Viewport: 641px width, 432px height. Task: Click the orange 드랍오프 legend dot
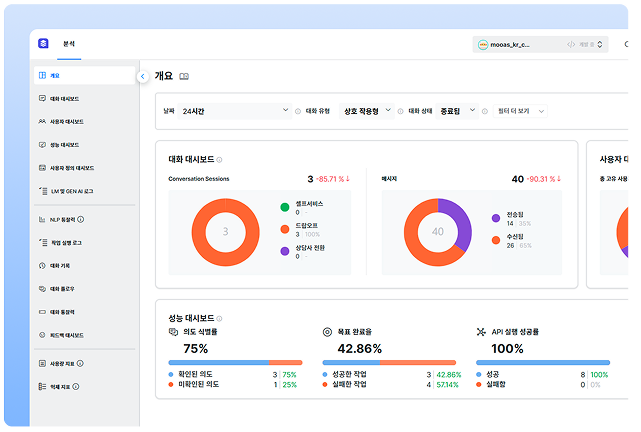point(285,227)
